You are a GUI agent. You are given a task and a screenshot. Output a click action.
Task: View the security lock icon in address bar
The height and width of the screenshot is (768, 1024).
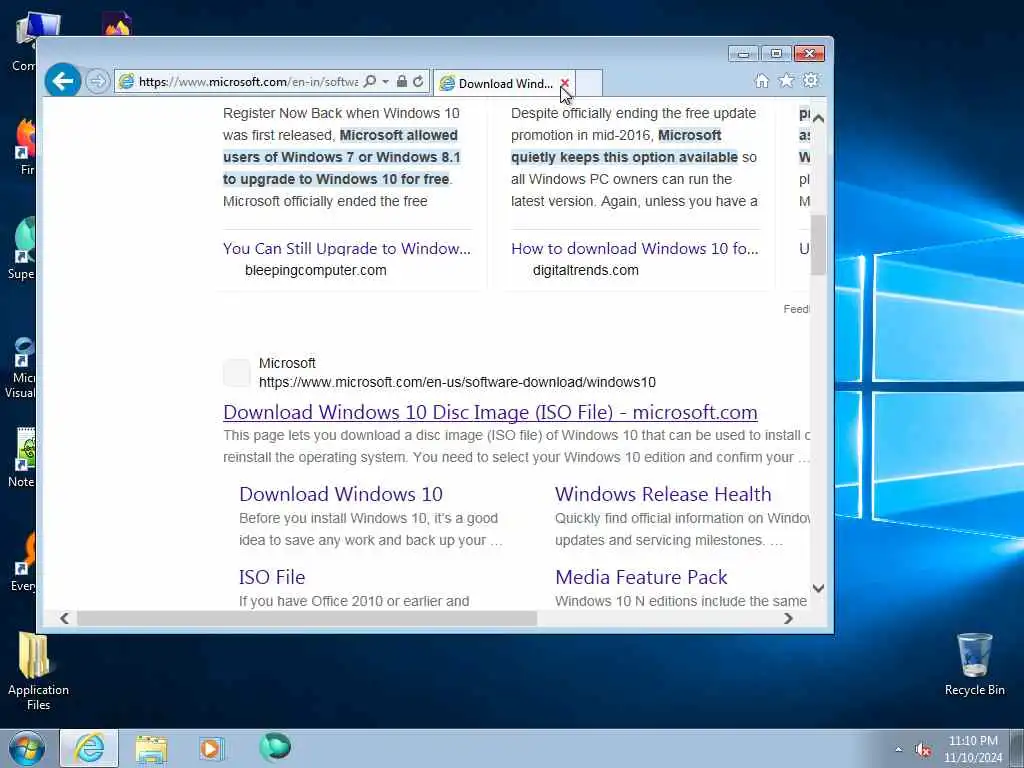[402, 82]
